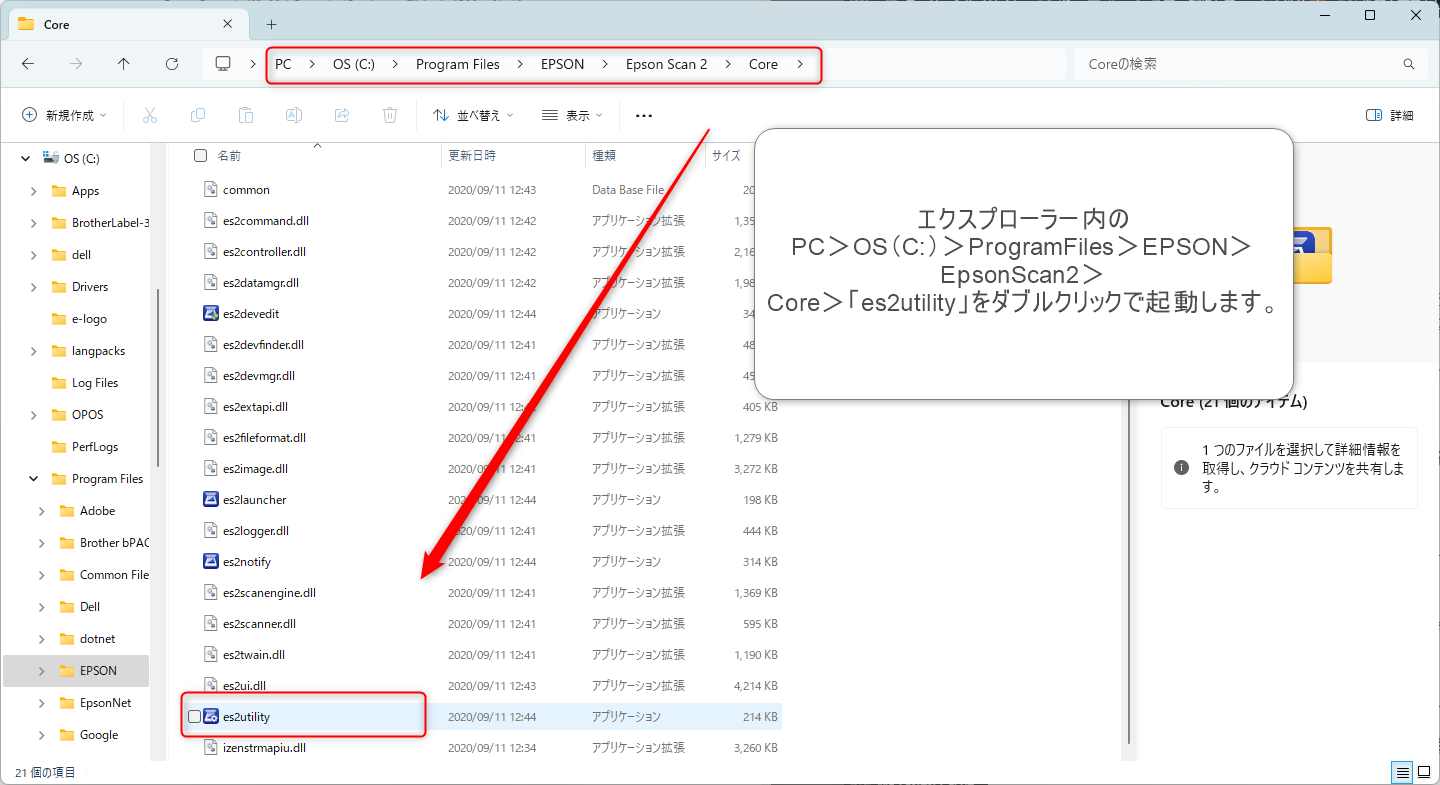Expand the Drivers folder in tree
Viewport: 1440px width, 785px height.
[34, 287]
